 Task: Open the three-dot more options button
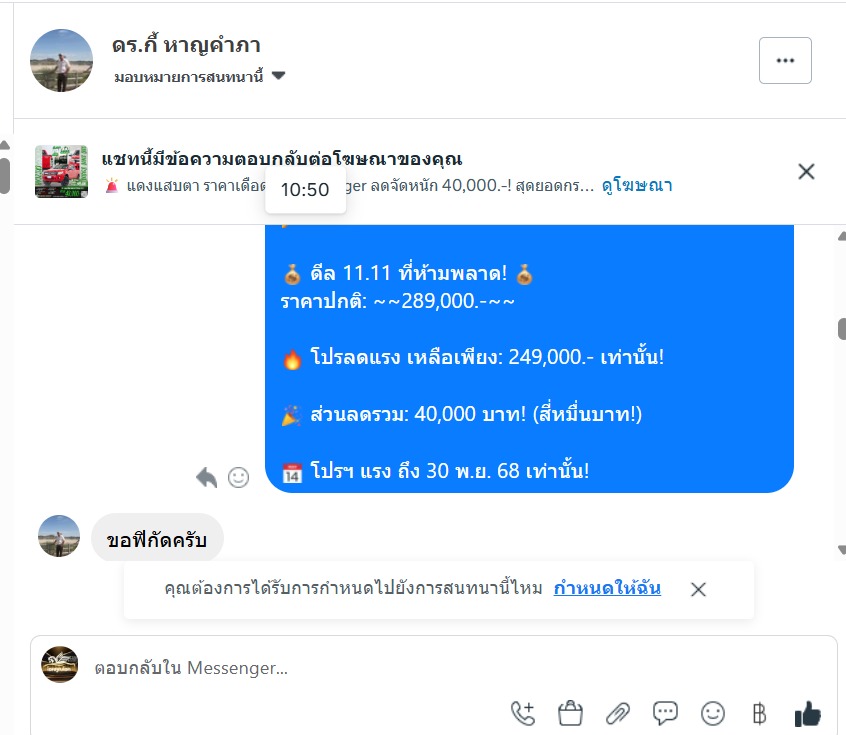[785, 60]
